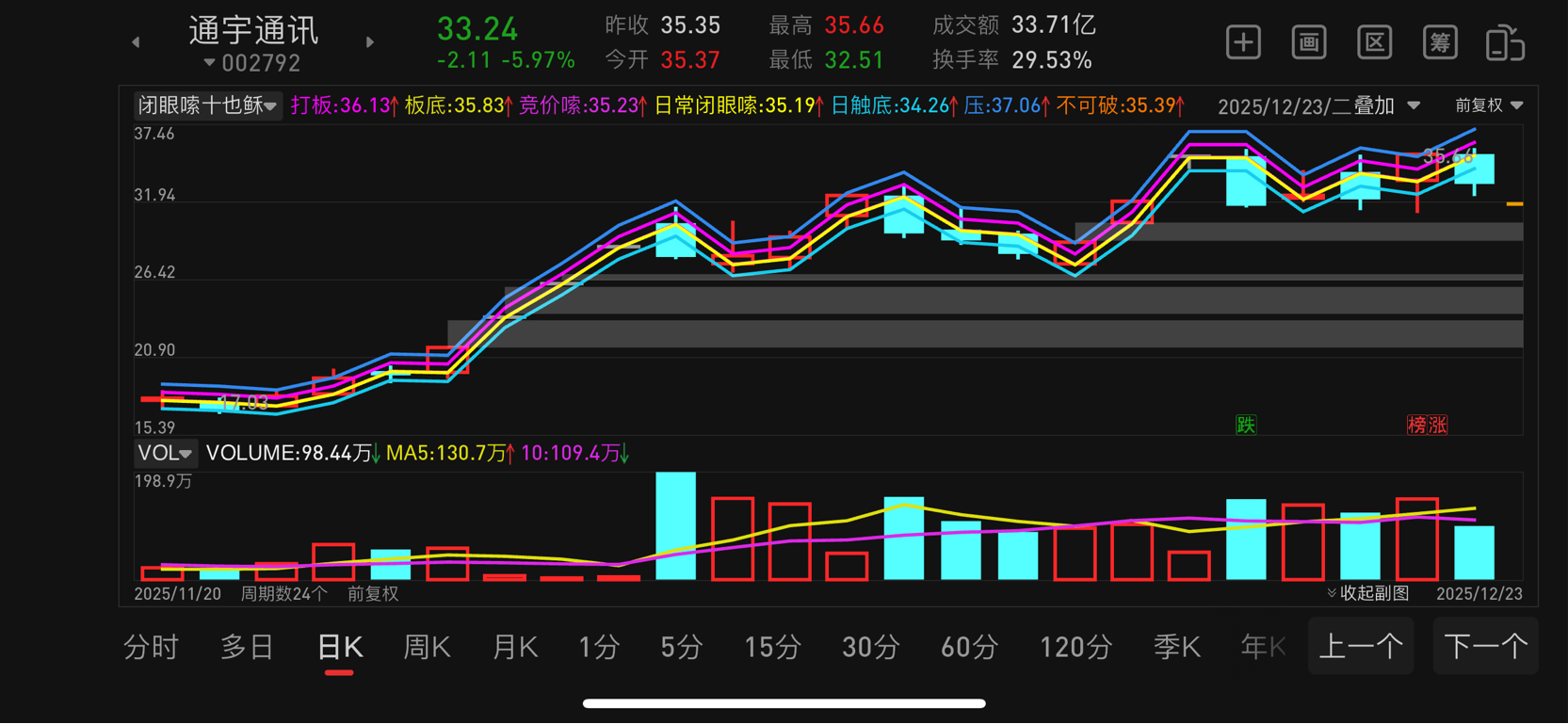Open the 前复权 adjustment dropdown at top
The image size is (1568, 724).
[1489, 105]
